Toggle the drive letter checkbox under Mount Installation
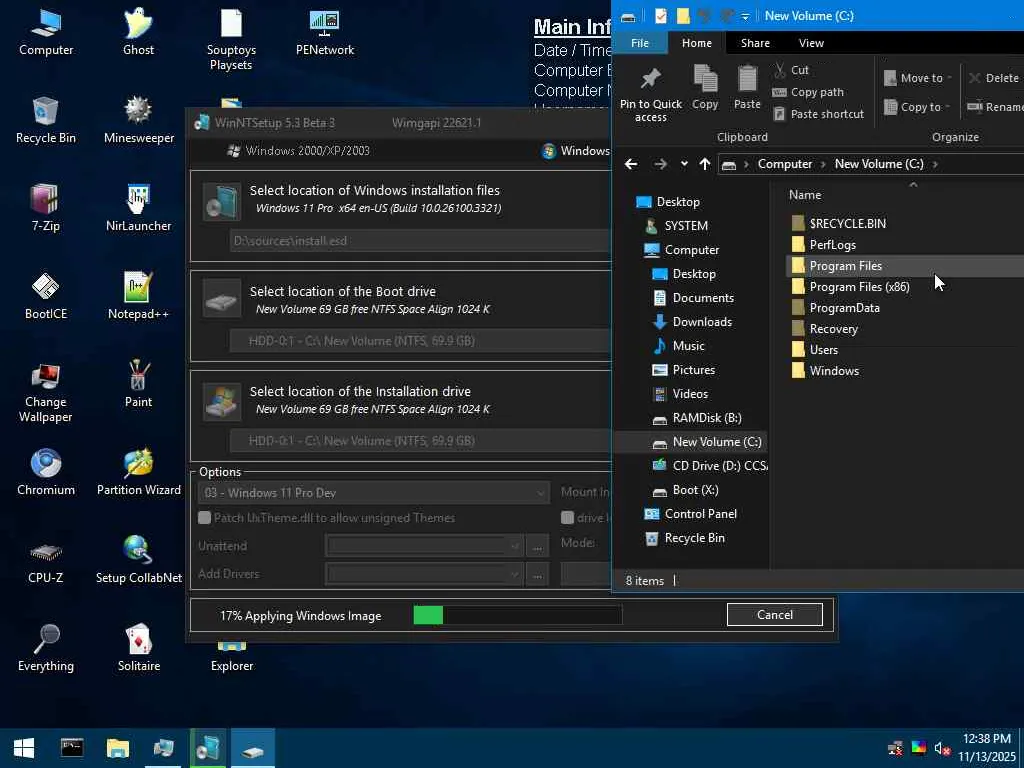 pos(568,518)
